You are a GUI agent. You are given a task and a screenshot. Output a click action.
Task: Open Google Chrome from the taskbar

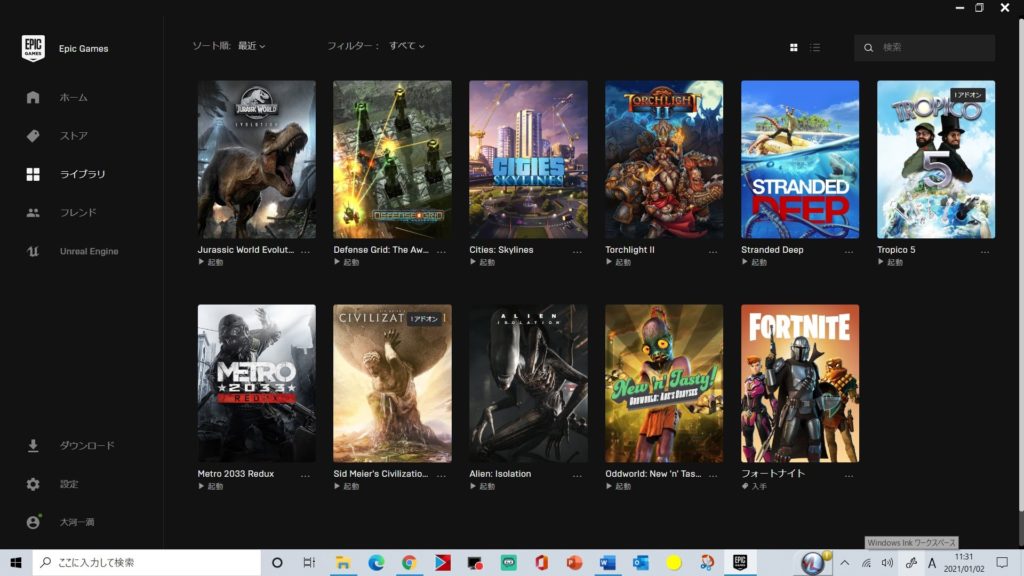409,562
